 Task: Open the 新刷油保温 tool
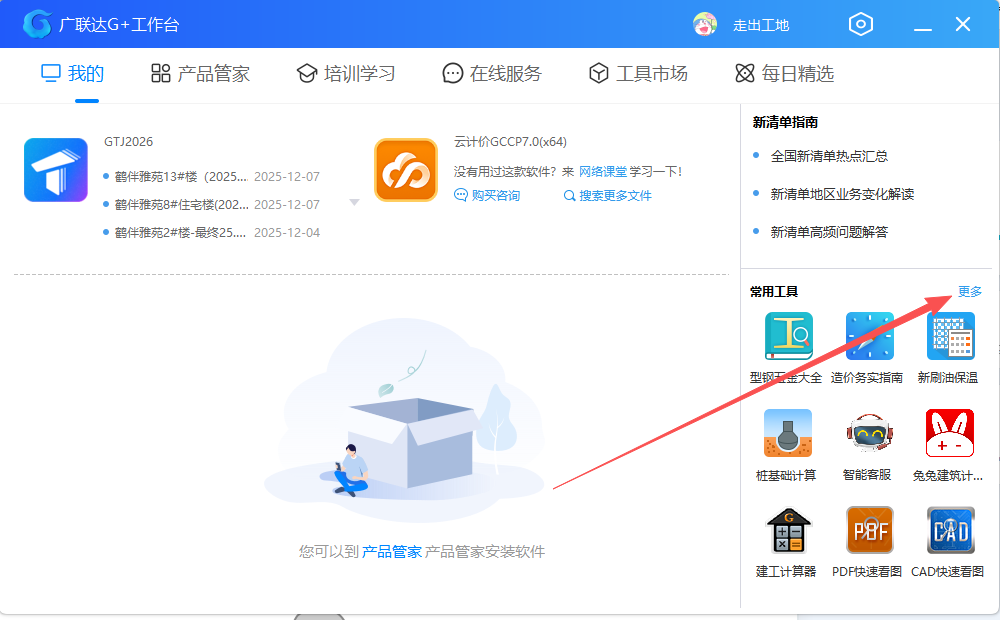pos(949,335)
